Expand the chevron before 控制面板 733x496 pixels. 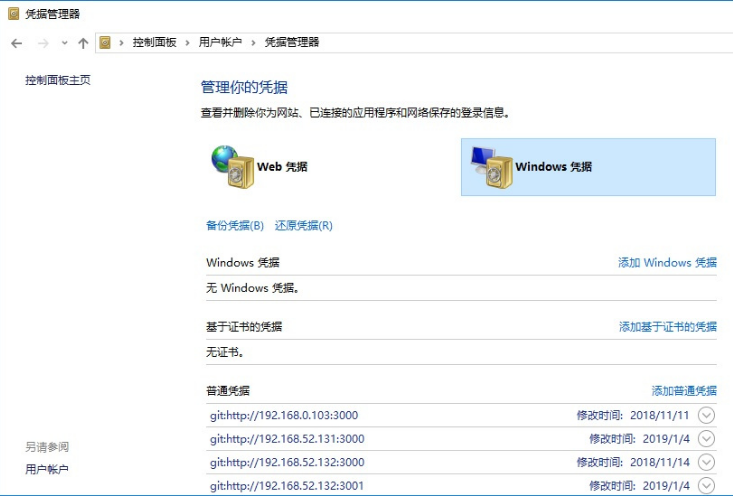[x=121, y=43]
